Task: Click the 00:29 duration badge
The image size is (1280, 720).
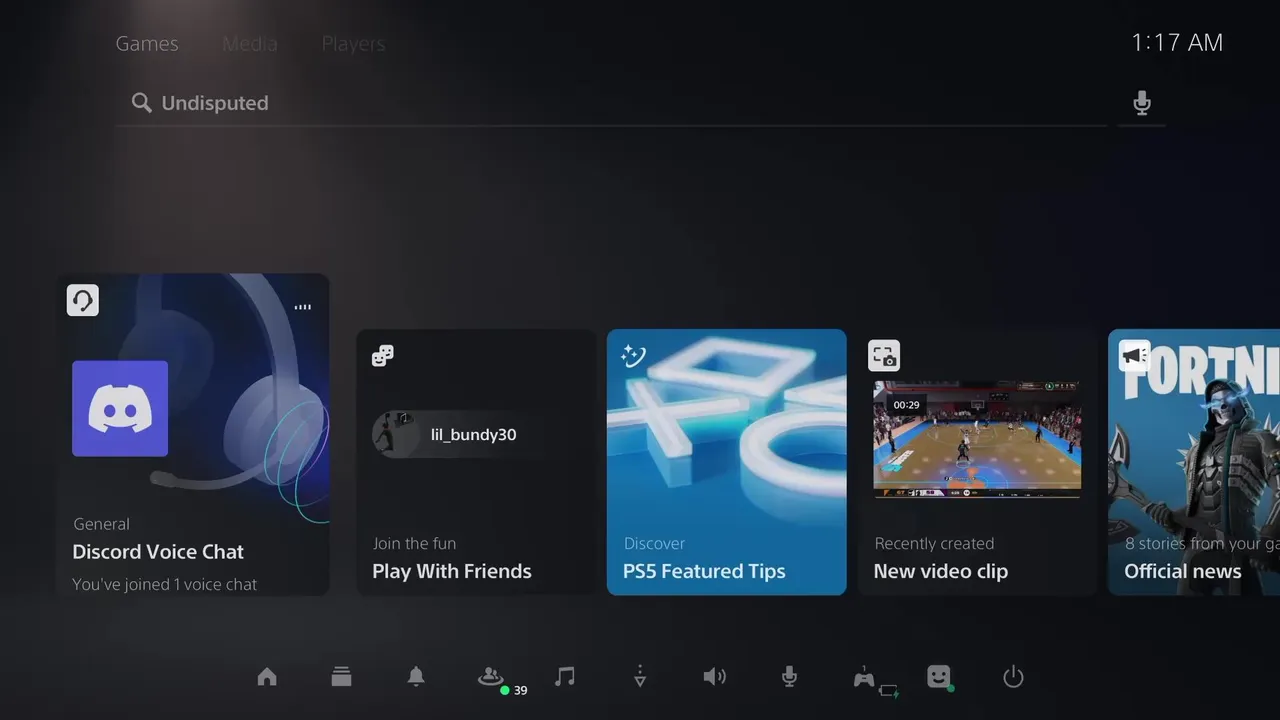Action: tap(906, 405)
